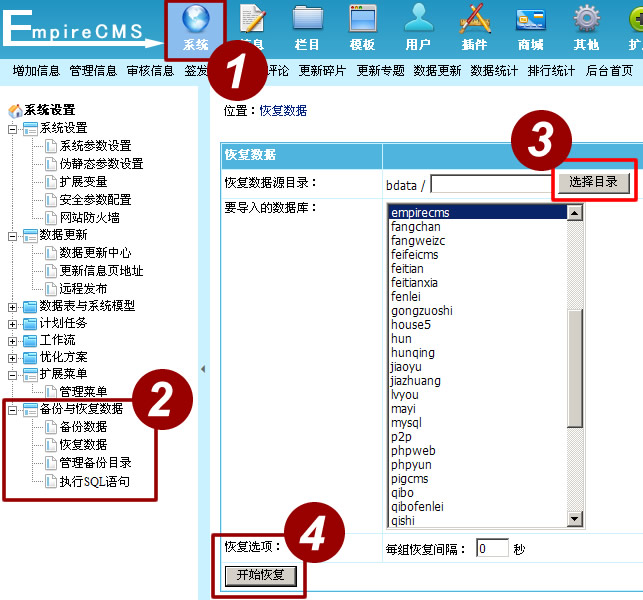This screenshot has width=643, height=600.
Task: Expand the 计划任务 tree node
Action: [13, 324]
